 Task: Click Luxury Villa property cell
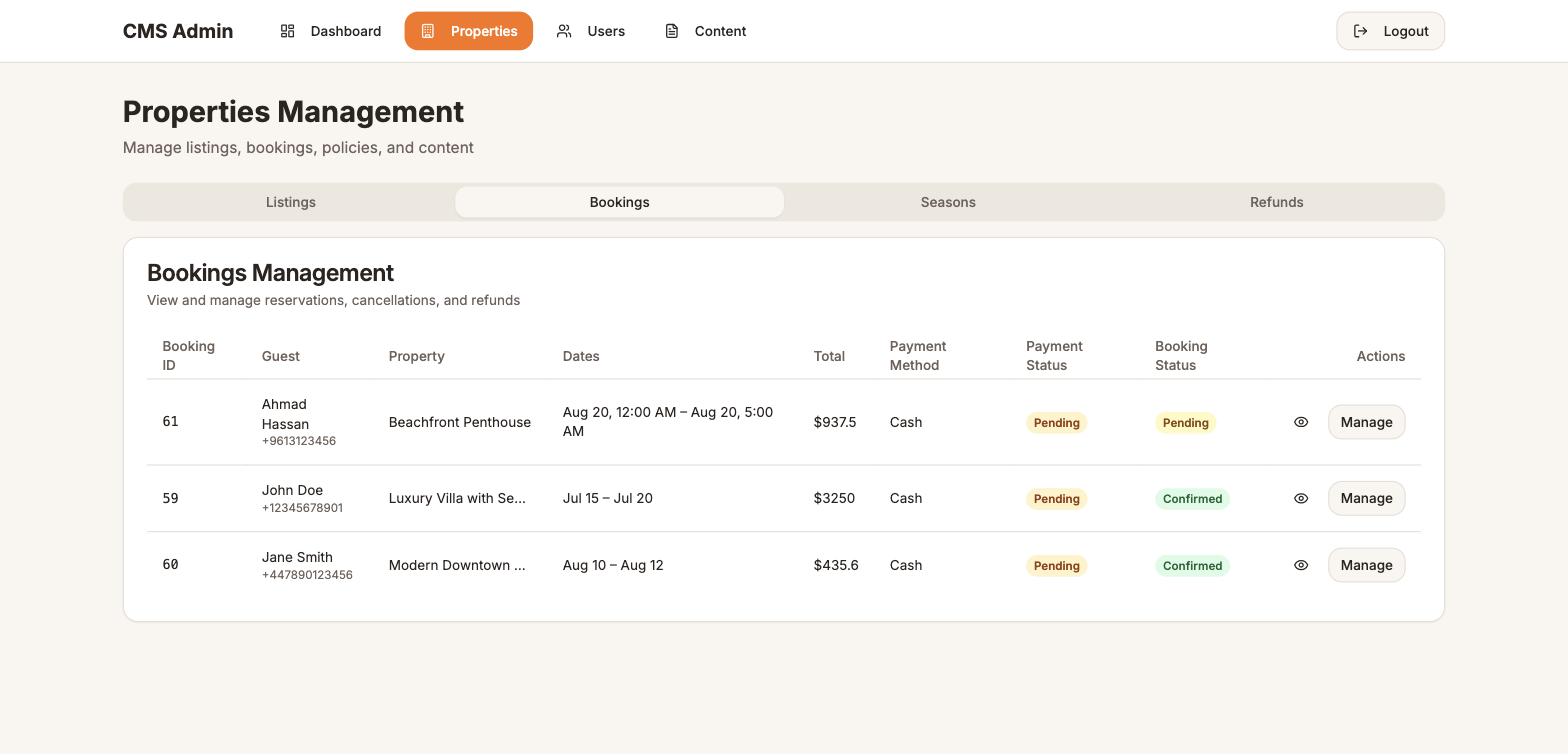coord(457,498)
